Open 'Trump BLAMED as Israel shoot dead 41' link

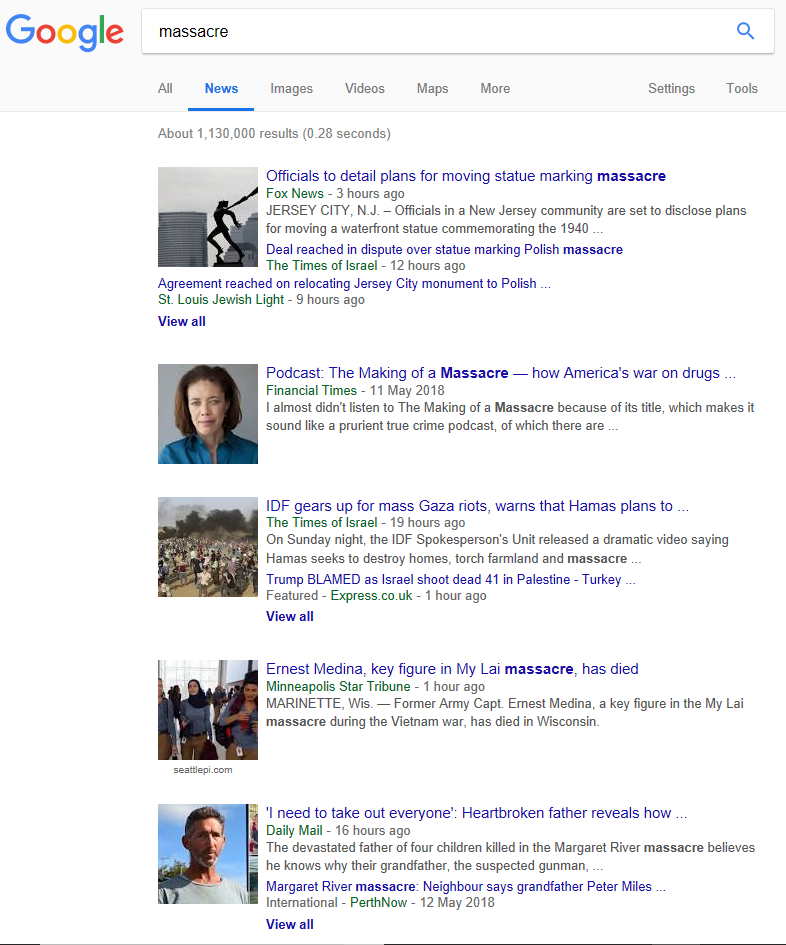point(451,579)
